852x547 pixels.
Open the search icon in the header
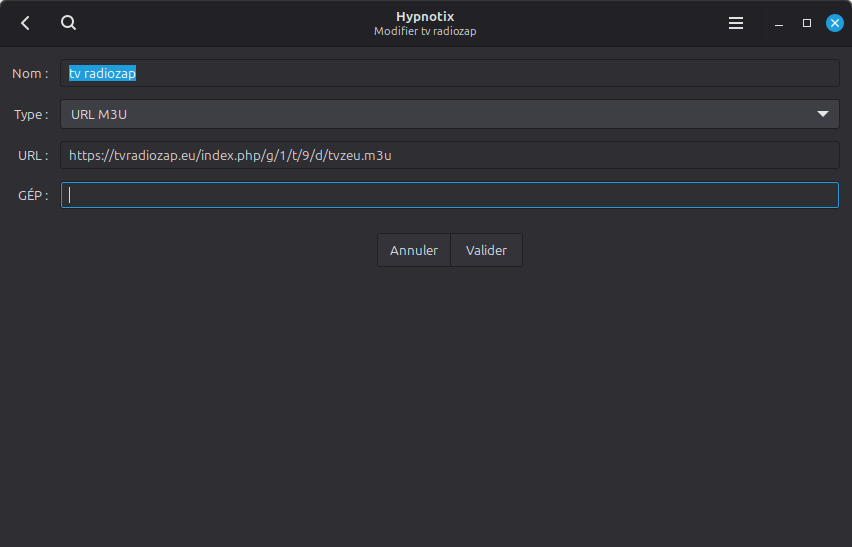coord(68,23)
